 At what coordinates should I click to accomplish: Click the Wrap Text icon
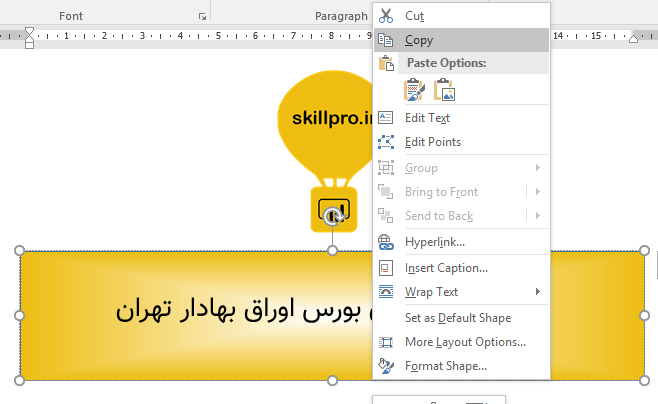(386, 292)
